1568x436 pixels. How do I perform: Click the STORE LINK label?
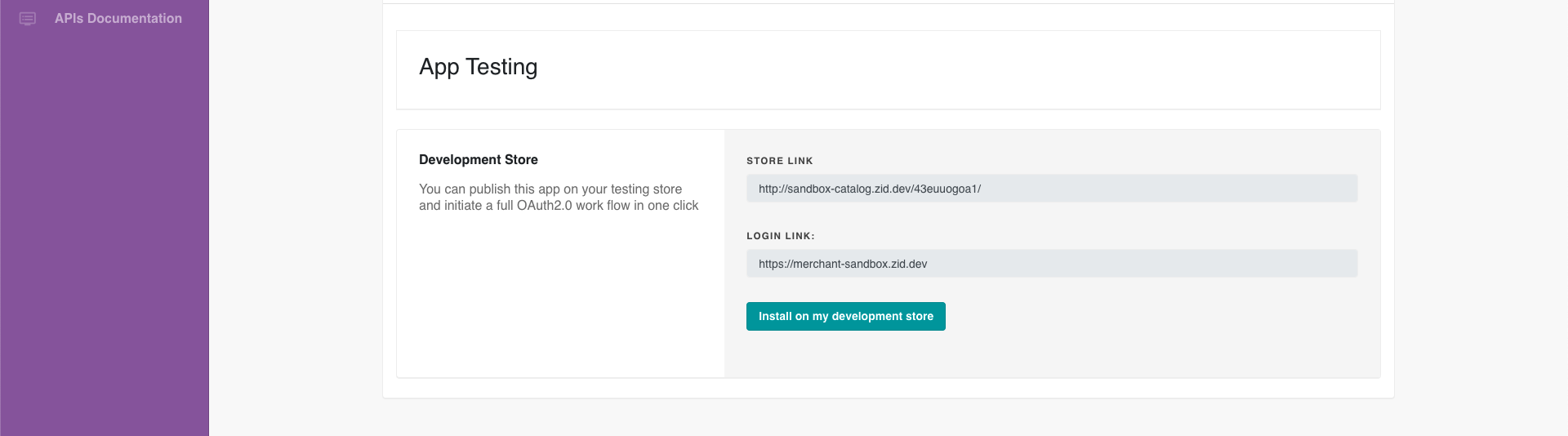tap(780, 161)
